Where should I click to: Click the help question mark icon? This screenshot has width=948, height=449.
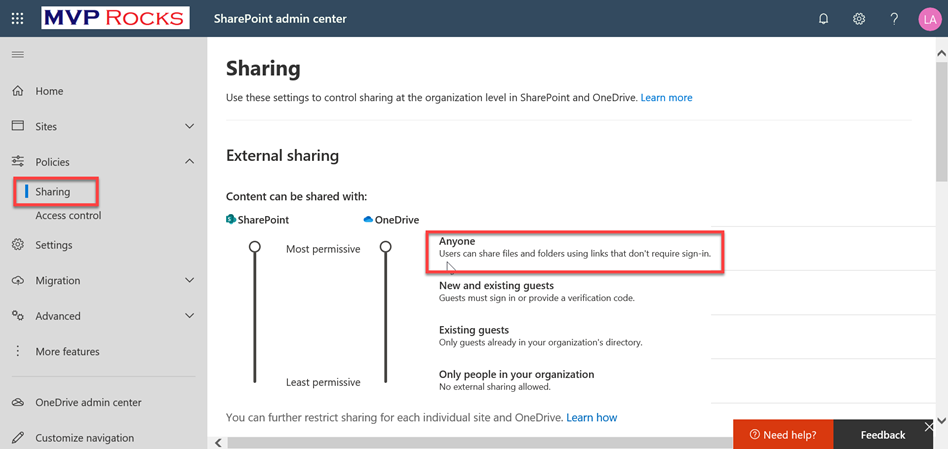894,18
